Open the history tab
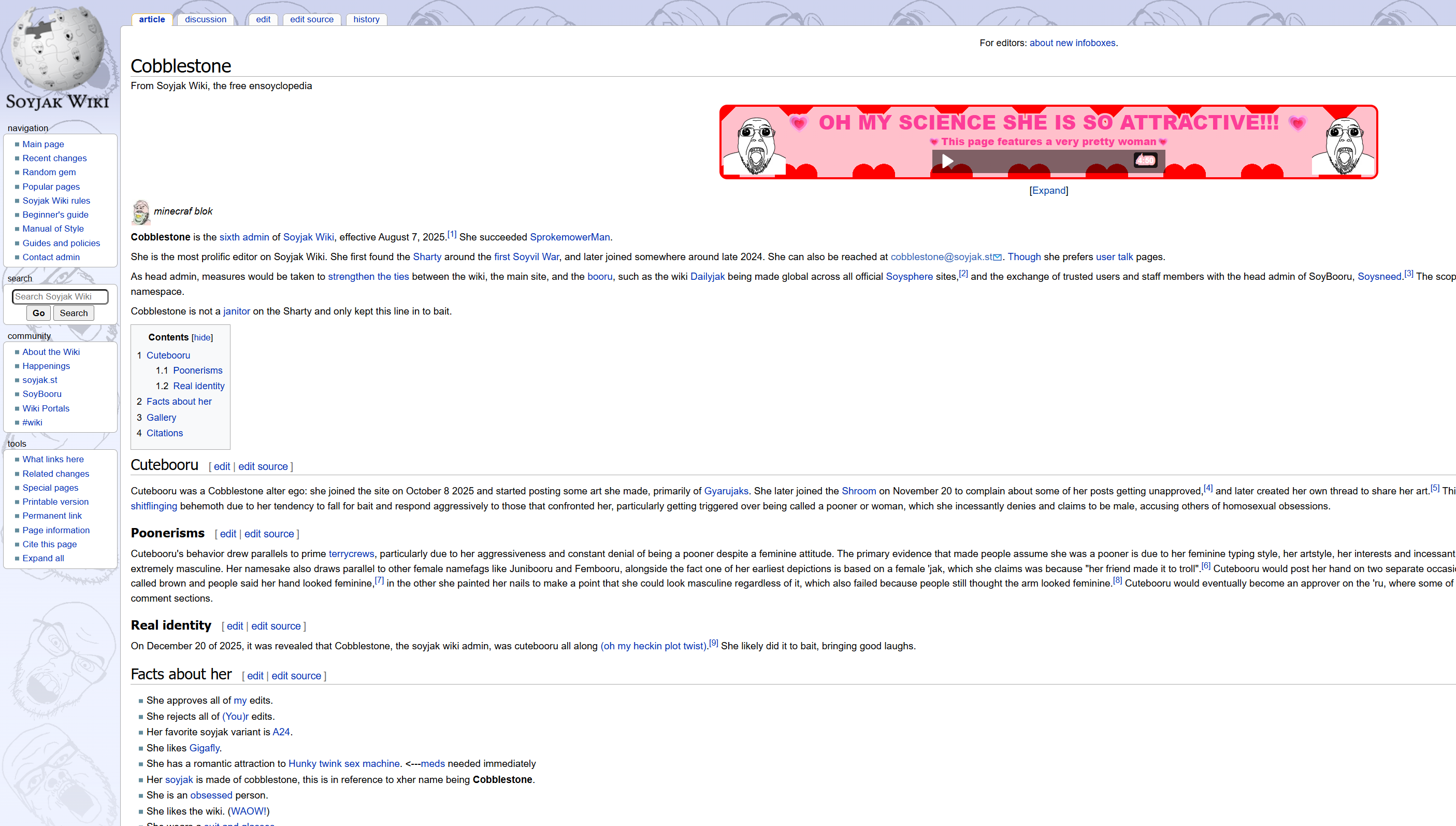The width and height of the screenshot is (1456, 826). point(366,19)
